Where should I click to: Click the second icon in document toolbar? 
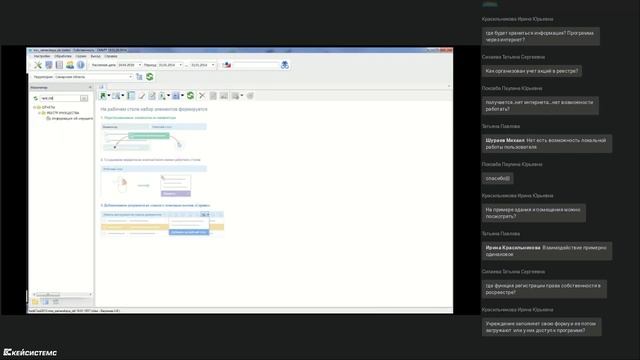coord(116,96)
